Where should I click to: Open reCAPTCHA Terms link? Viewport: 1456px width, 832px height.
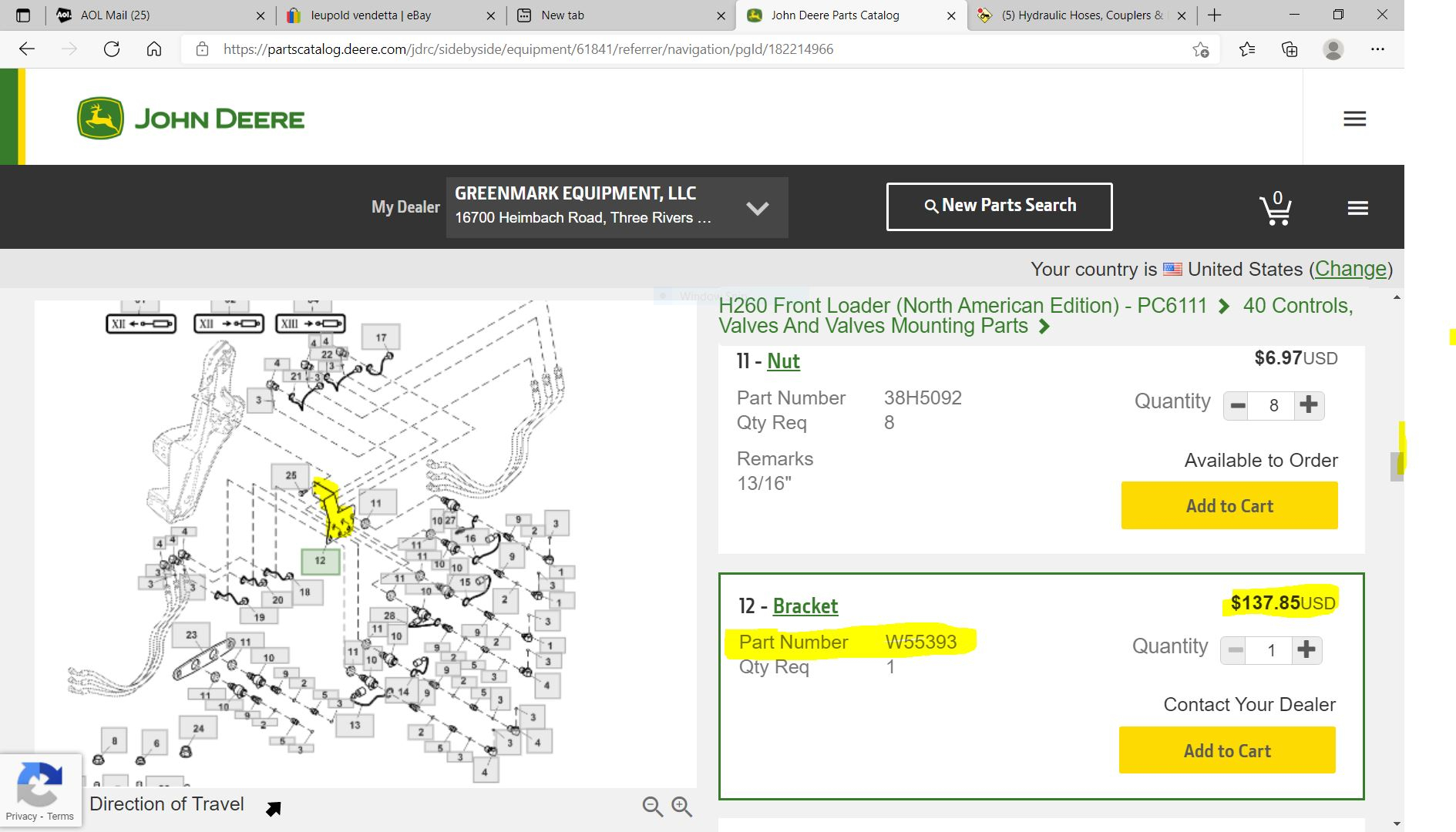coord(60,817)
